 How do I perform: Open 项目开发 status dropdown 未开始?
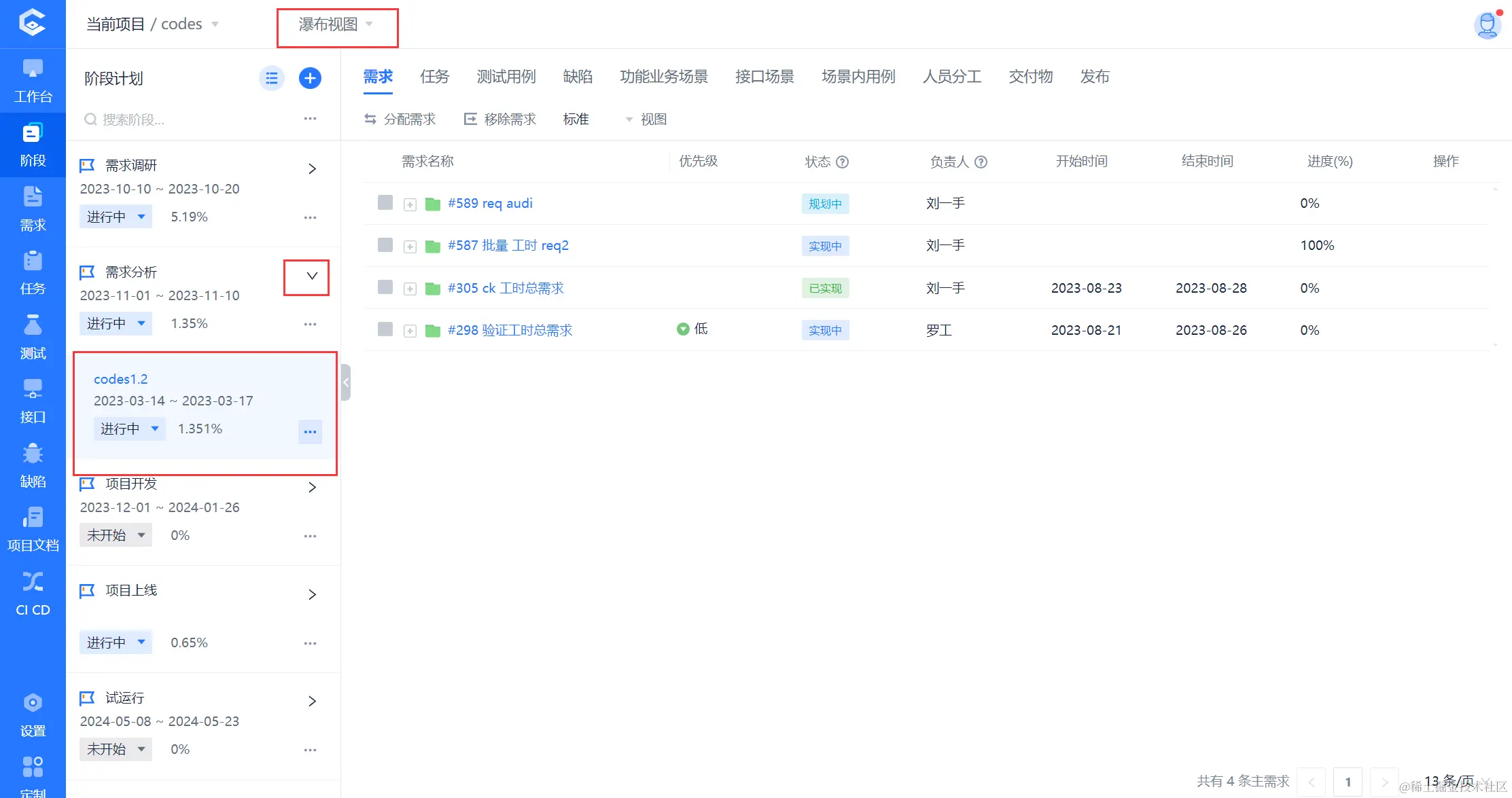[x=116, y=535]
